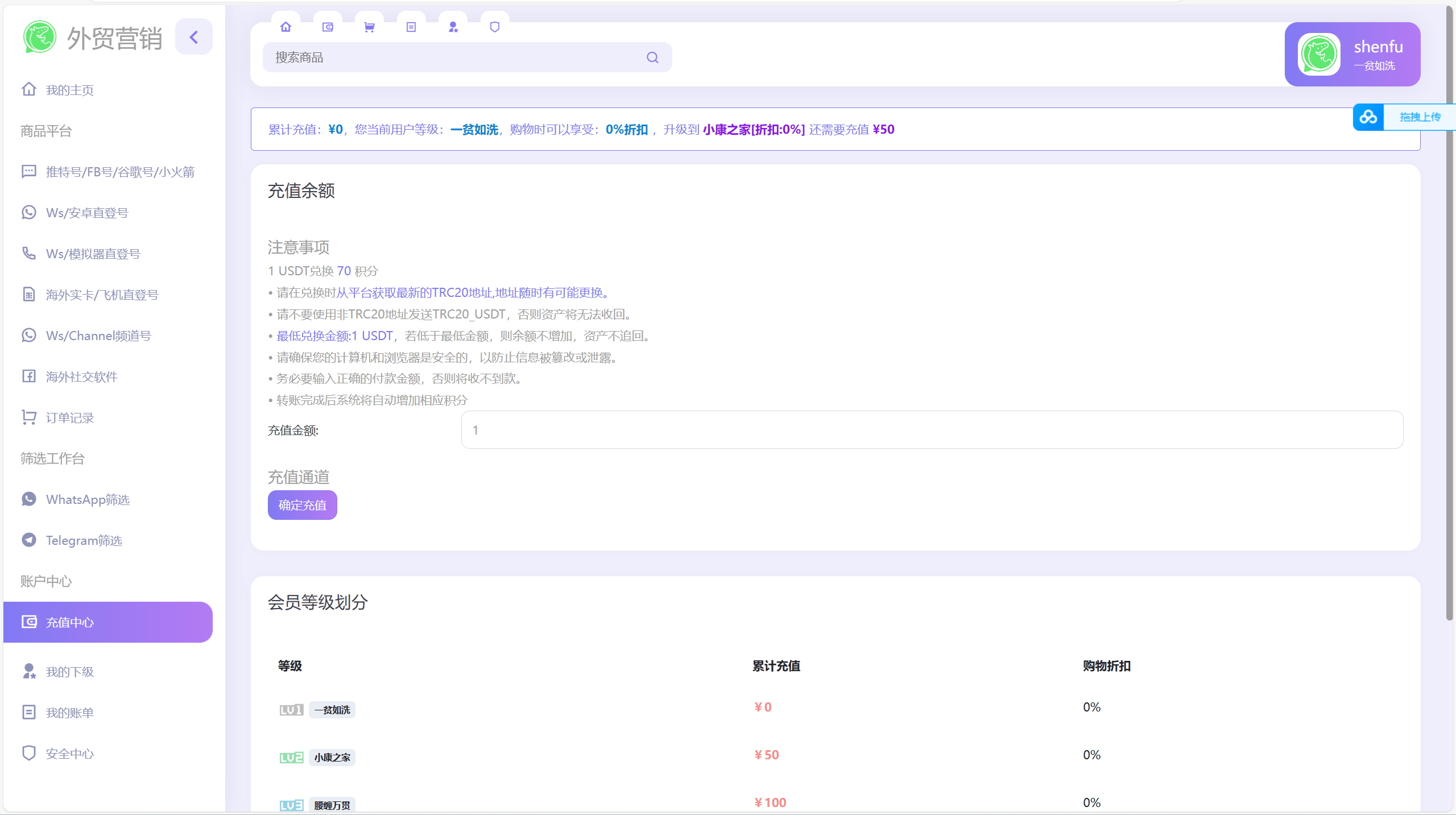Click the shenfu user profile card
1456x815 pixels.
coord(1352,54)
